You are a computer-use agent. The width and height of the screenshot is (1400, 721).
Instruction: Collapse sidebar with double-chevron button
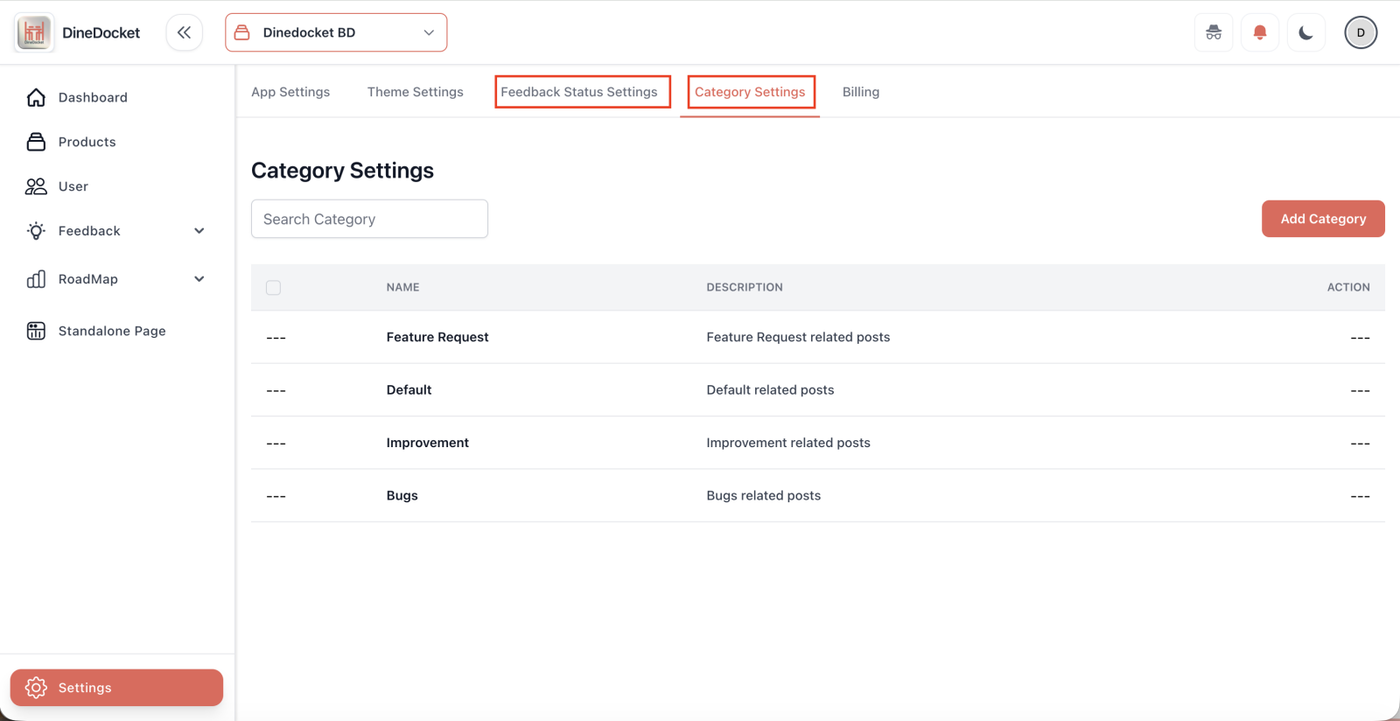pyautogui.click(x=184, y=33)
